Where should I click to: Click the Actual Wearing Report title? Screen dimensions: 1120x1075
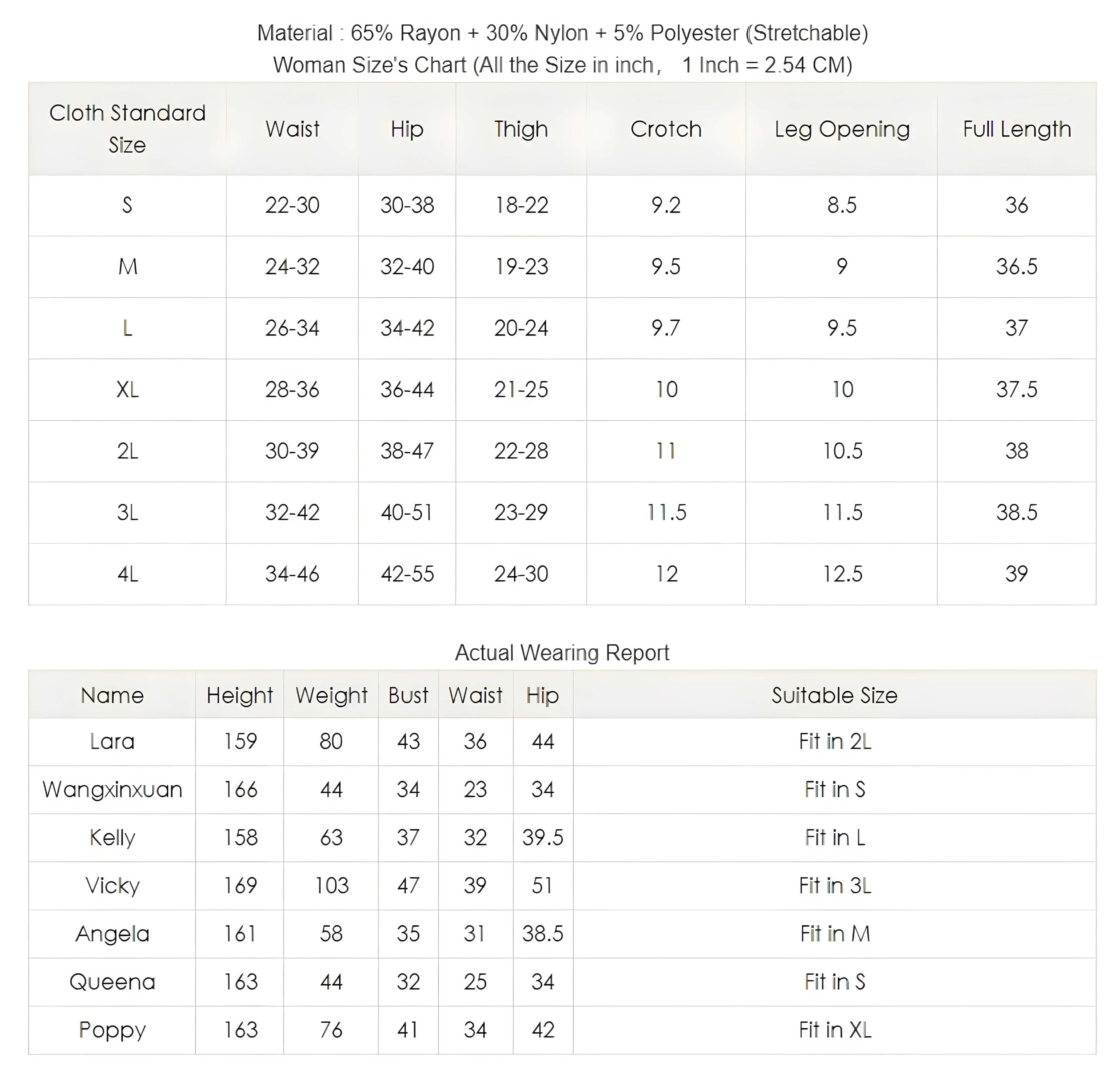click(x=562, y=653)
